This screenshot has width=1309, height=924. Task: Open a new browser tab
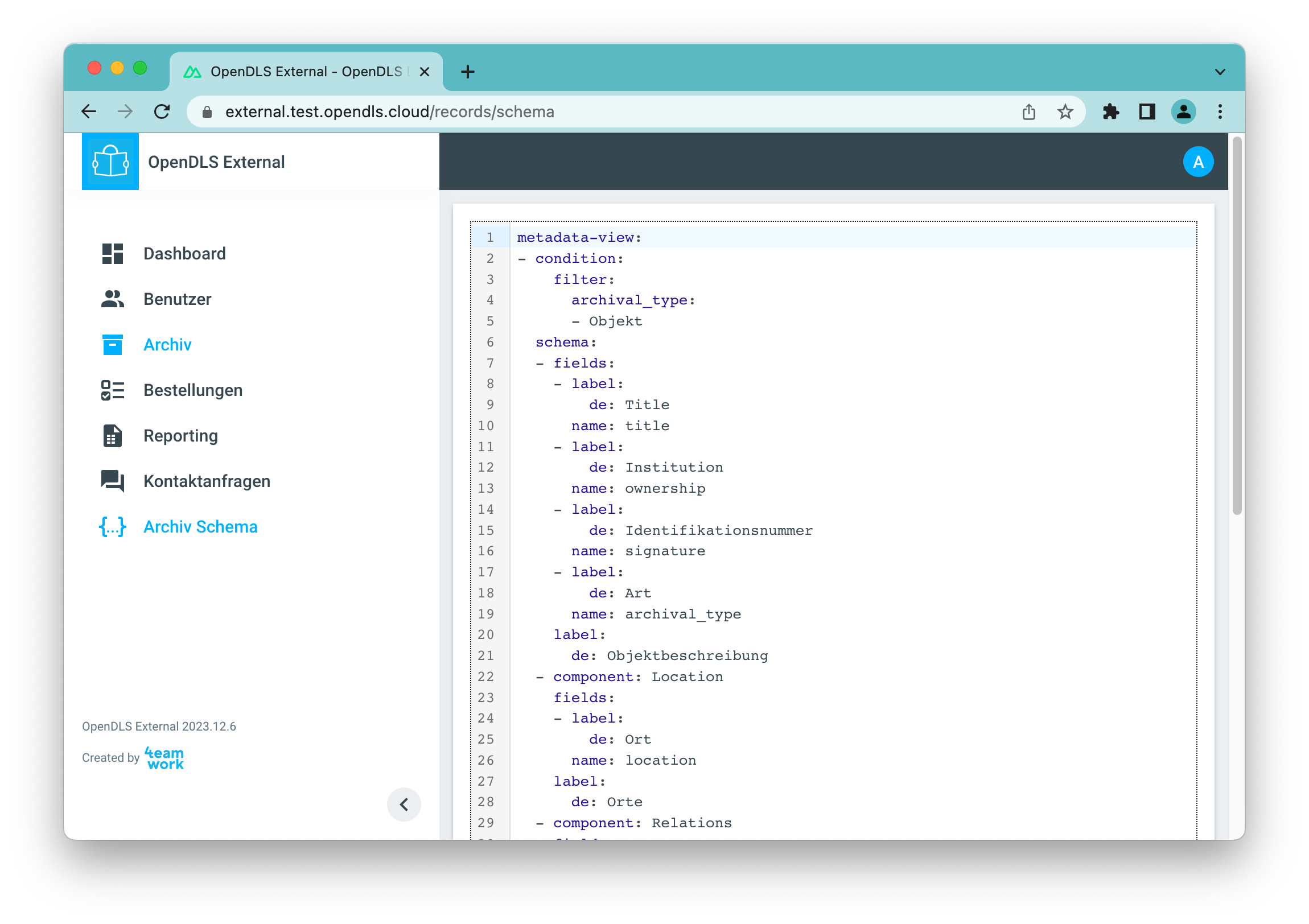(x=467, y=72)
